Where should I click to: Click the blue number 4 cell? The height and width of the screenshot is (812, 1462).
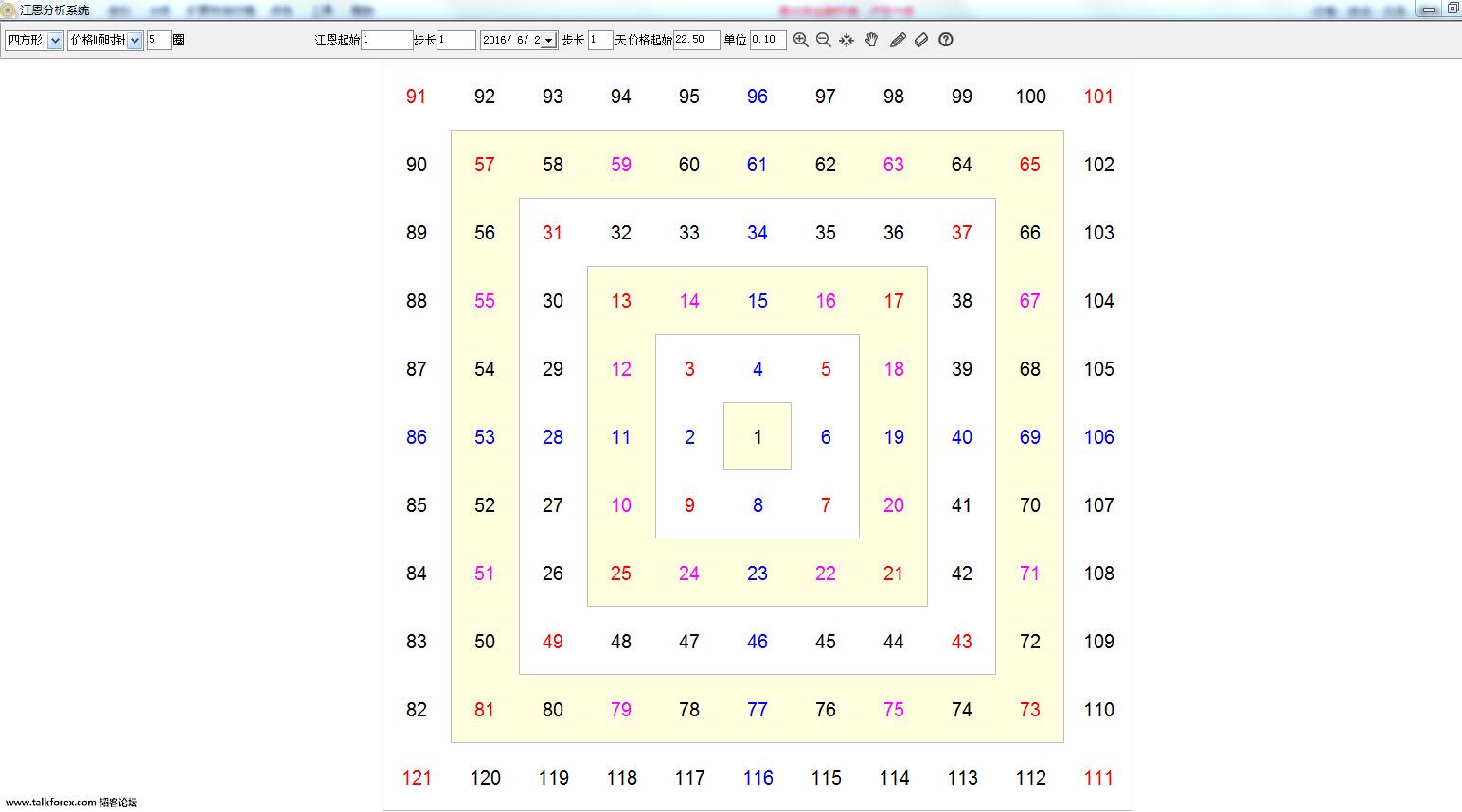coord(758,369)
